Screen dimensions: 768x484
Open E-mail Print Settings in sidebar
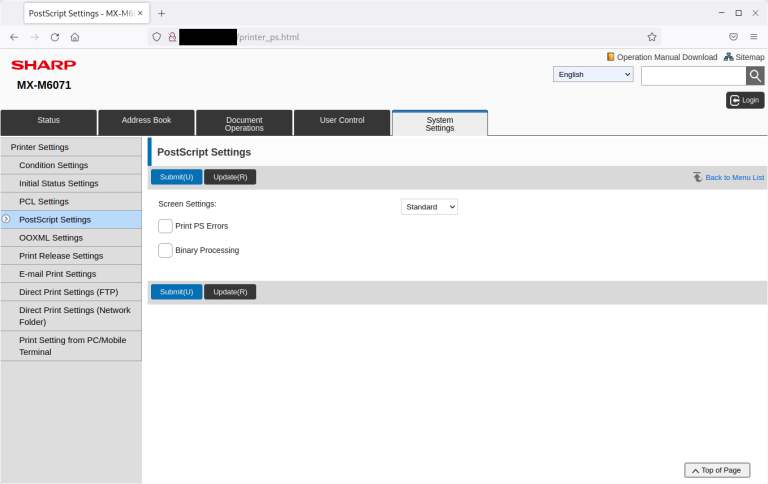[x=71, y=274]
